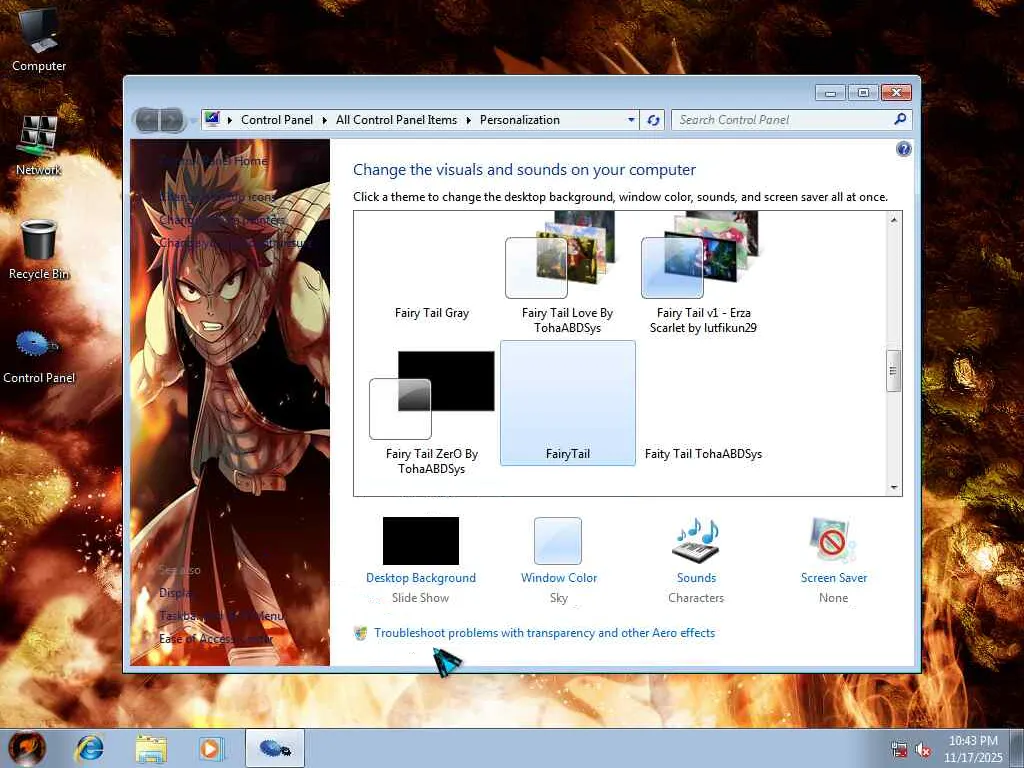Select Fairy Tail Gray theme
The height and width of the screenshot is (768, 1024).
click(432, 313)
